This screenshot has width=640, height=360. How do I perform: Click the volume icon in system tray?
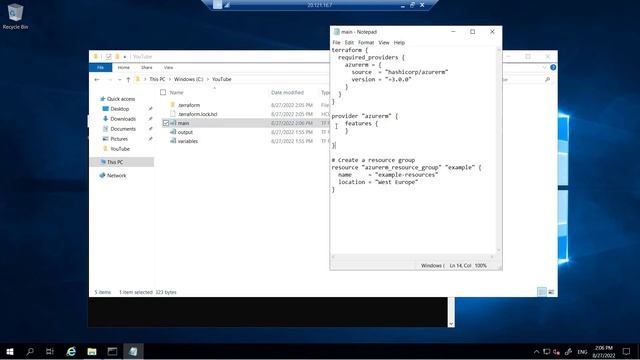click(557, 351)
